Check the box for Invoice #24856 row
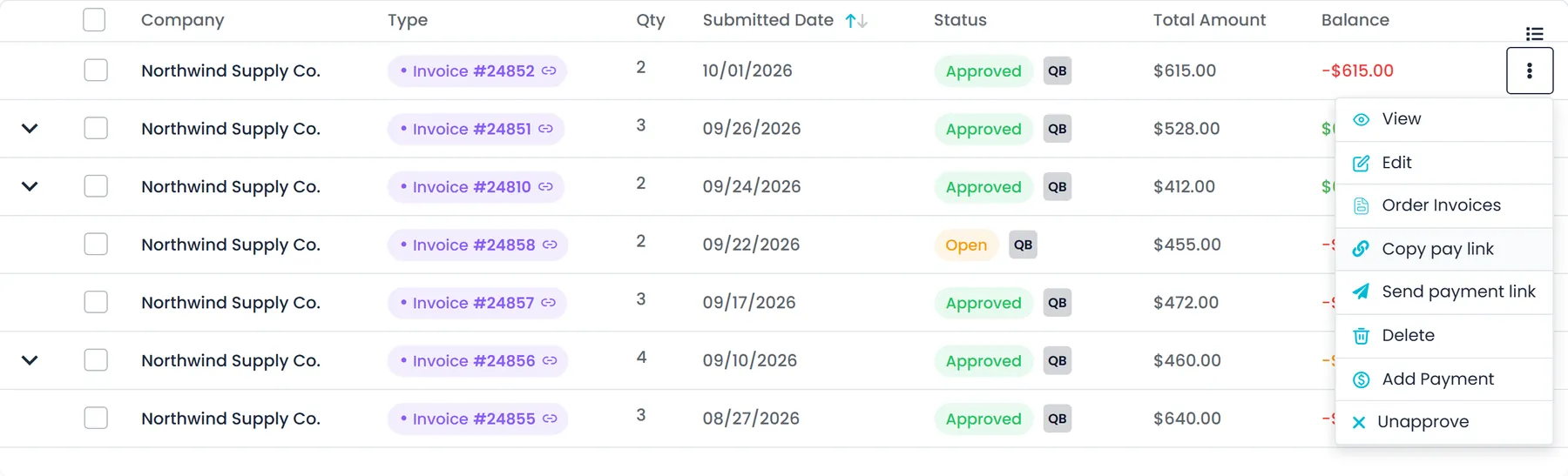 tap(96, 360)
